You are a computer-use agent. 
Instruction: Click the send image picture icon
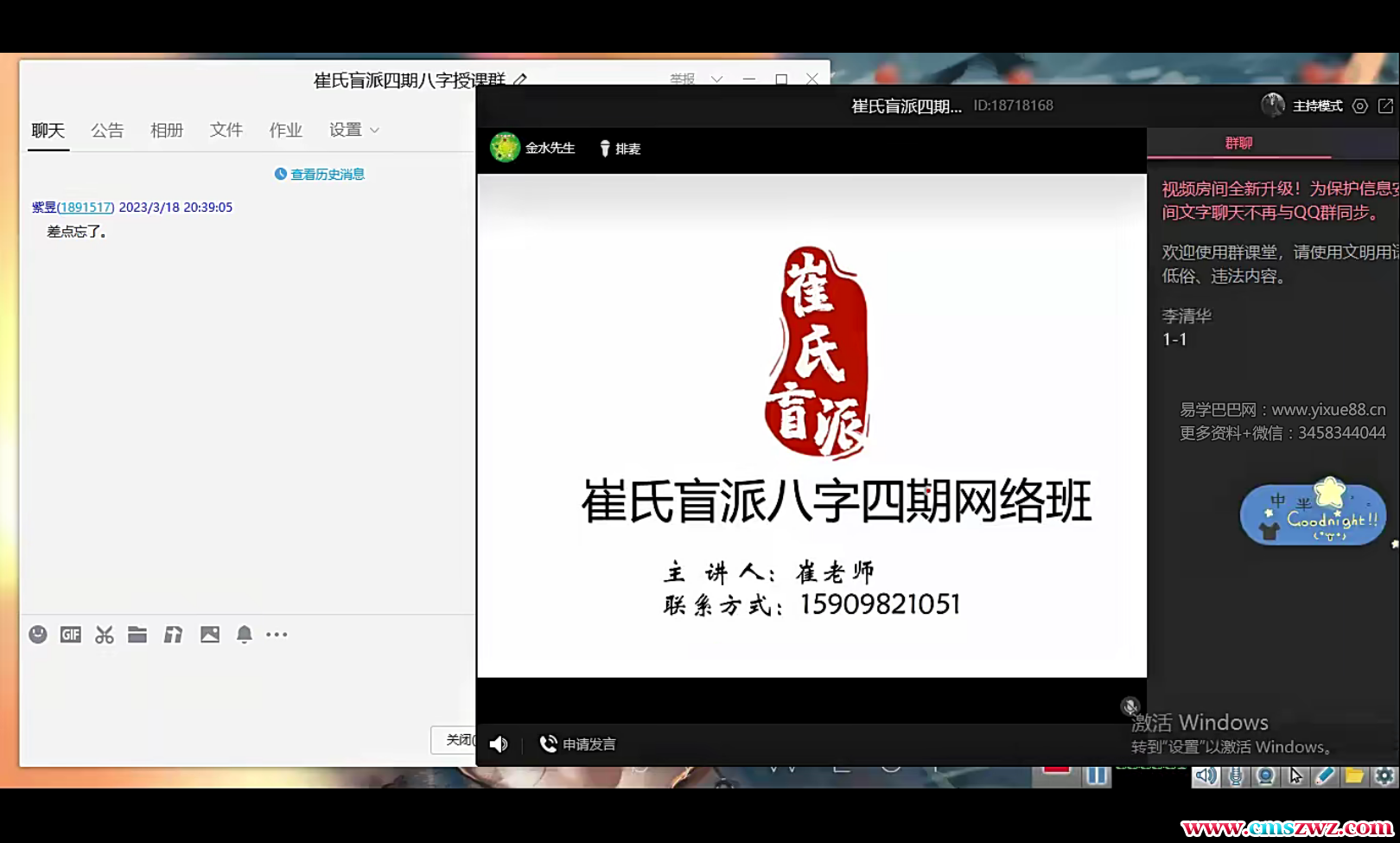[210, 635]
